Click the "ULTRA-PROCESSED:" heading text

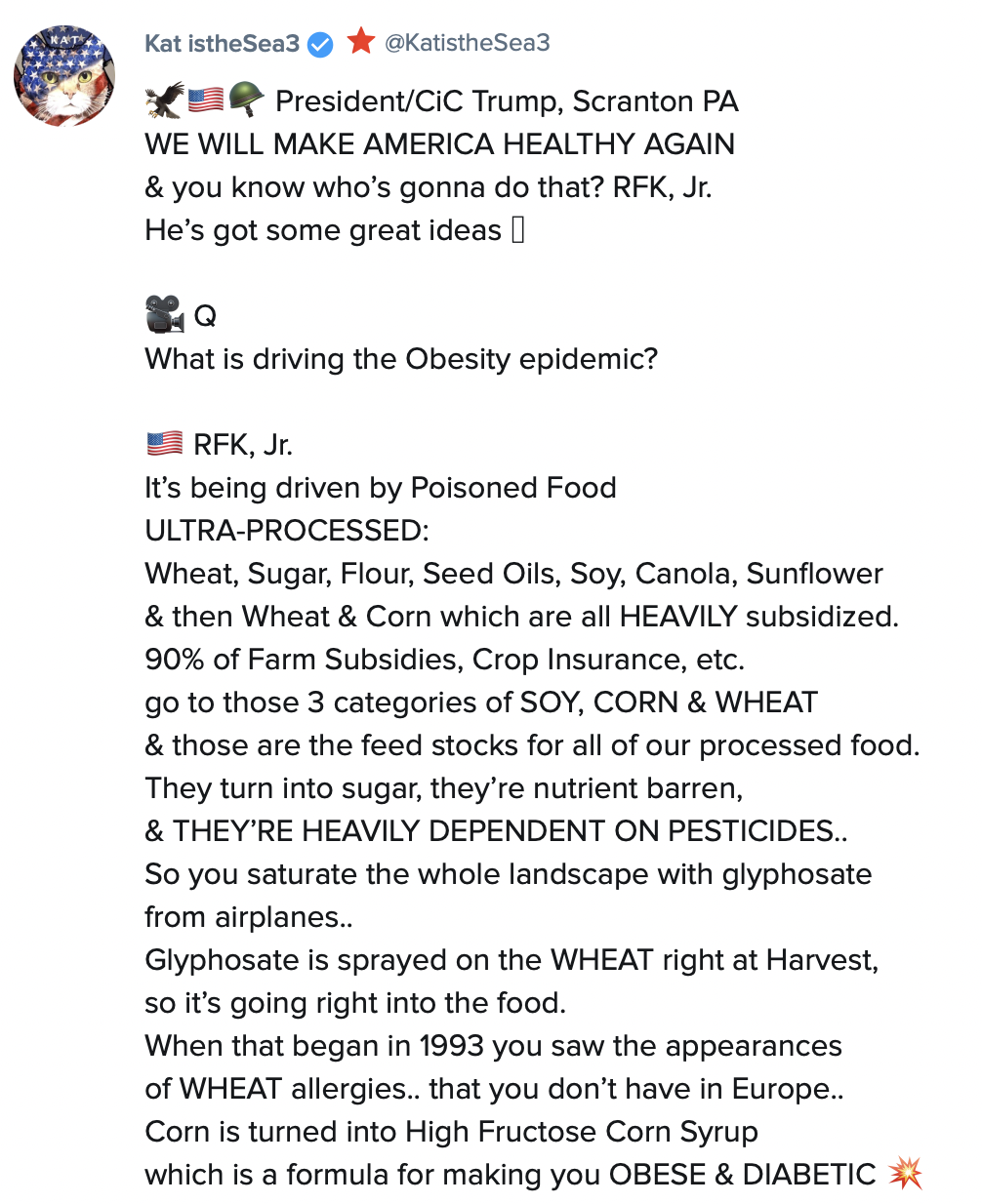point(287,531)
